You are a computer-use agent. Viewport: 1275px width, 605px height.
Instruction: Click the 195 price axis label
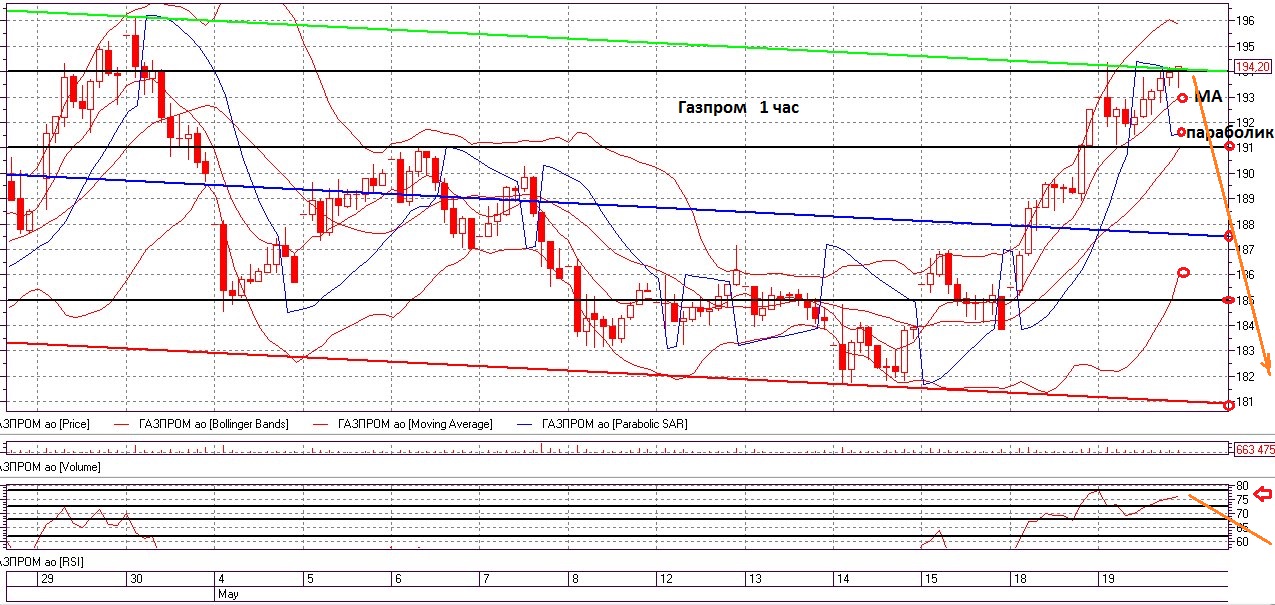pyautogui.click(x=1246, y=46)
